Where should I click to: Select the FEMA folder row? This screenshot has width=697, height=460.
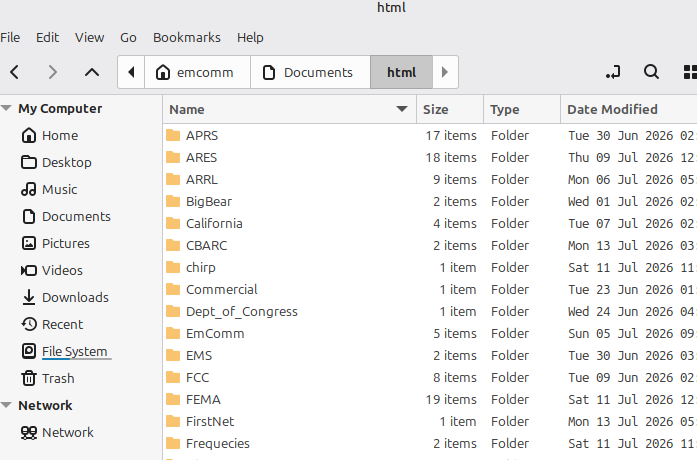[430, 400]
